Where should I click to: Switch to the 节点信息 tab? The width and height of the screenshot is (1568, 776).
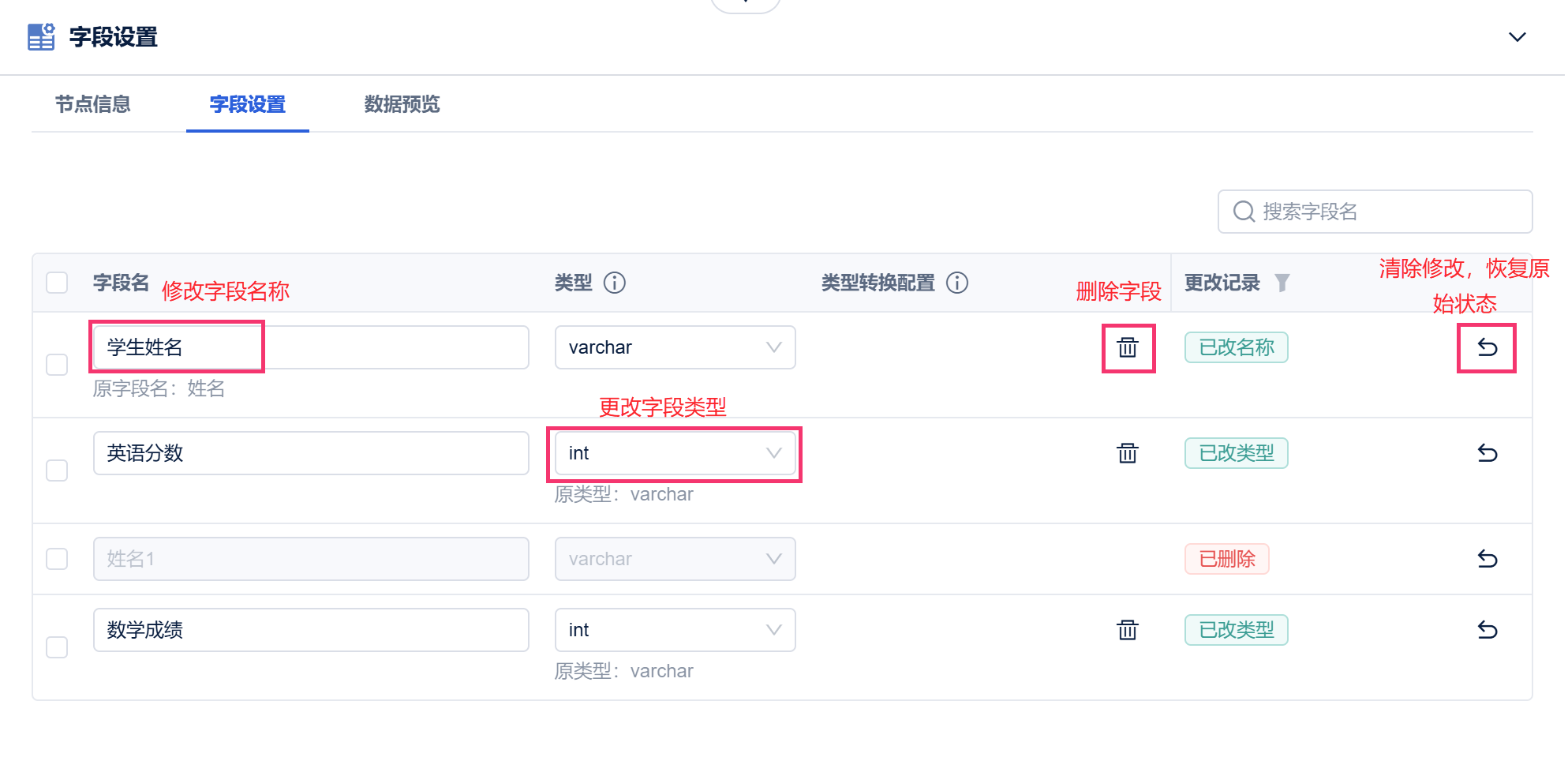(x=93, y=104)
